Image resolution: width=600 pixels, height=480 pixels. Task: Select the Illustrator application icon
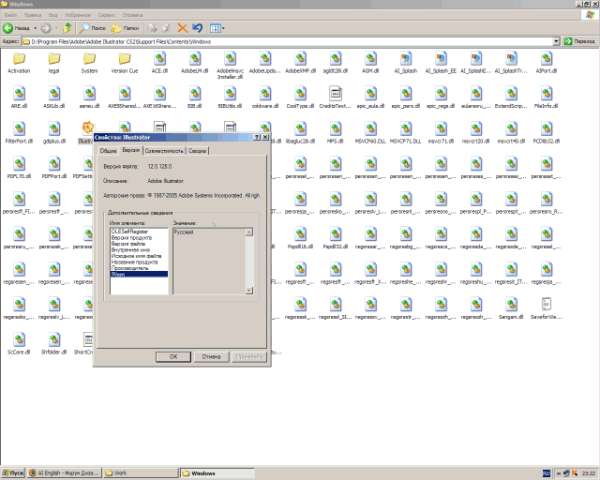point(88,129)
